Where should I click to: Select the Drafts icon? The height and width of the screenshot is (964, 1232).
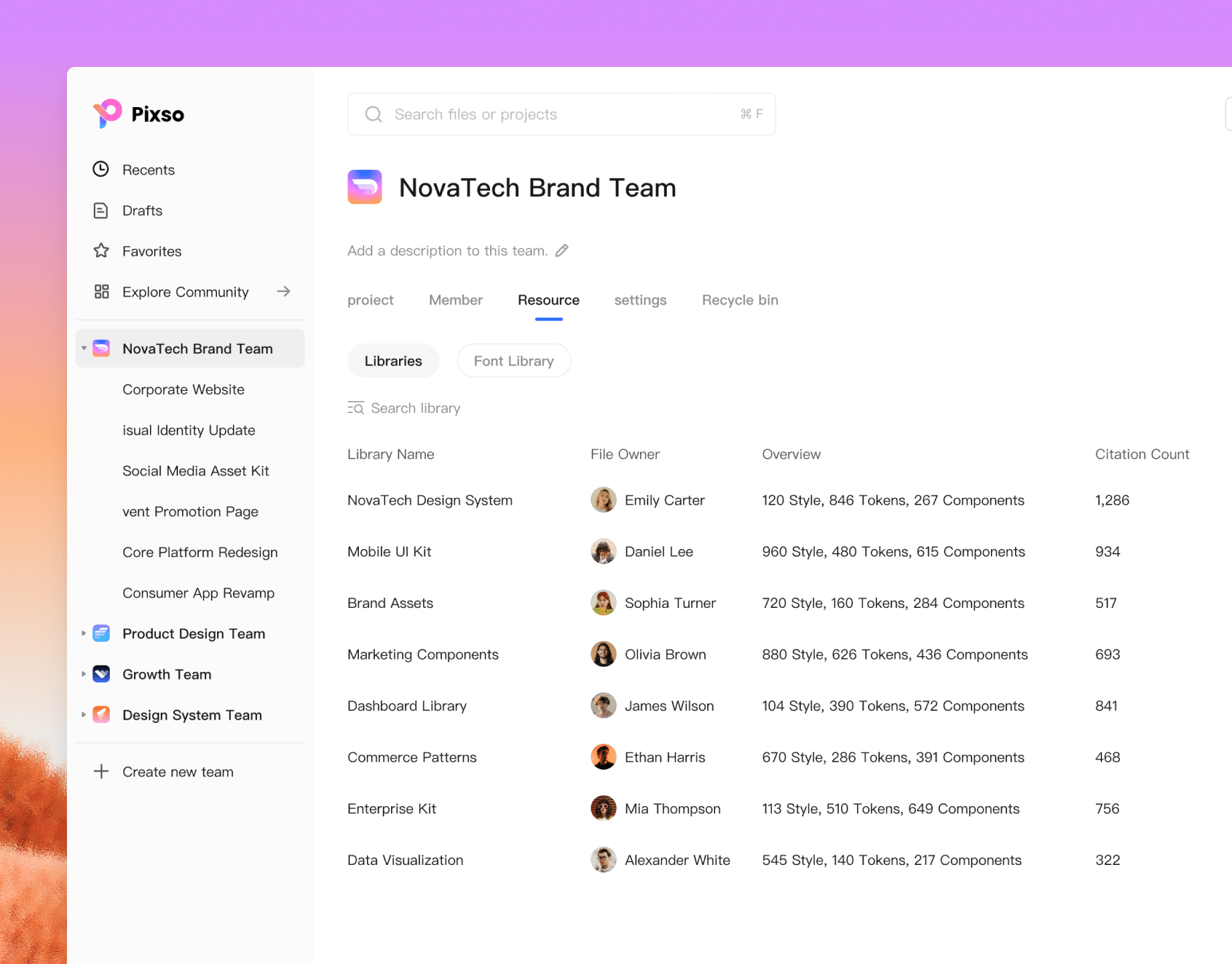click(x=101, y=210)
